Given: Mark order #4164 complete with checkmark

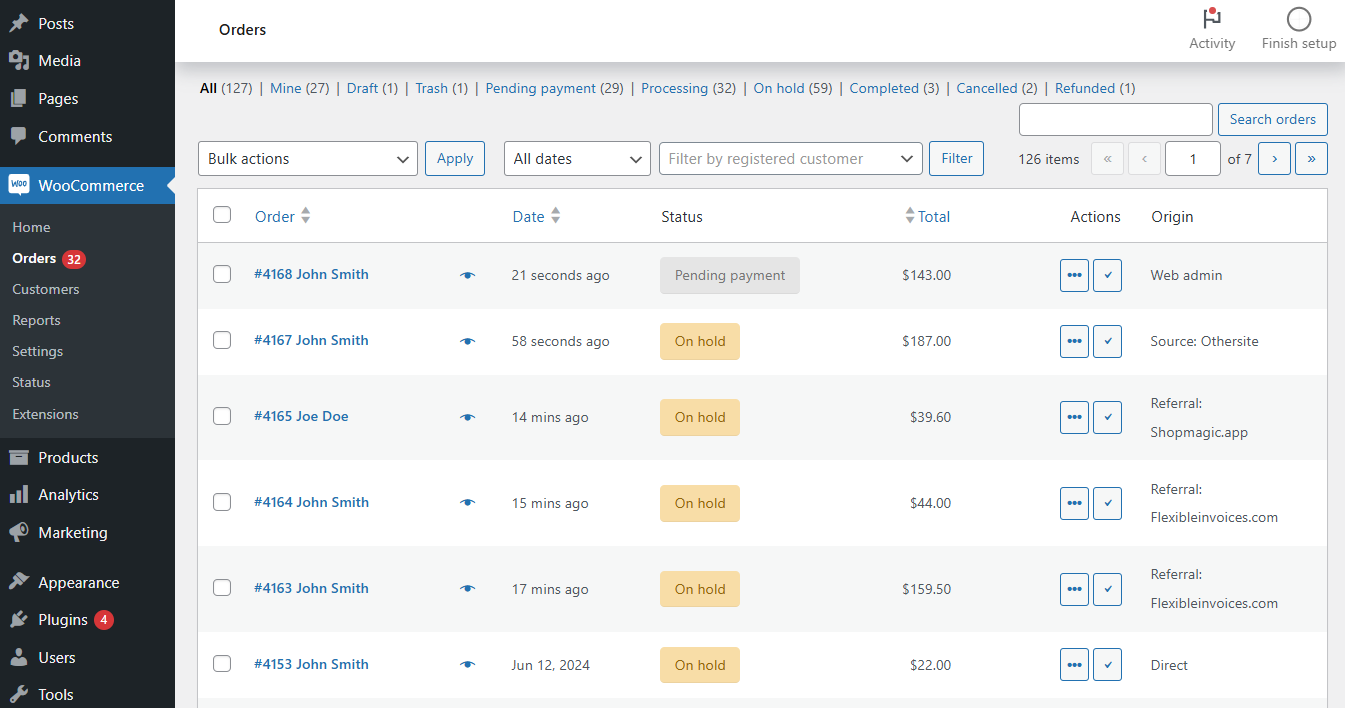Looking at the screenshot, I should (x=1107, y=503).
